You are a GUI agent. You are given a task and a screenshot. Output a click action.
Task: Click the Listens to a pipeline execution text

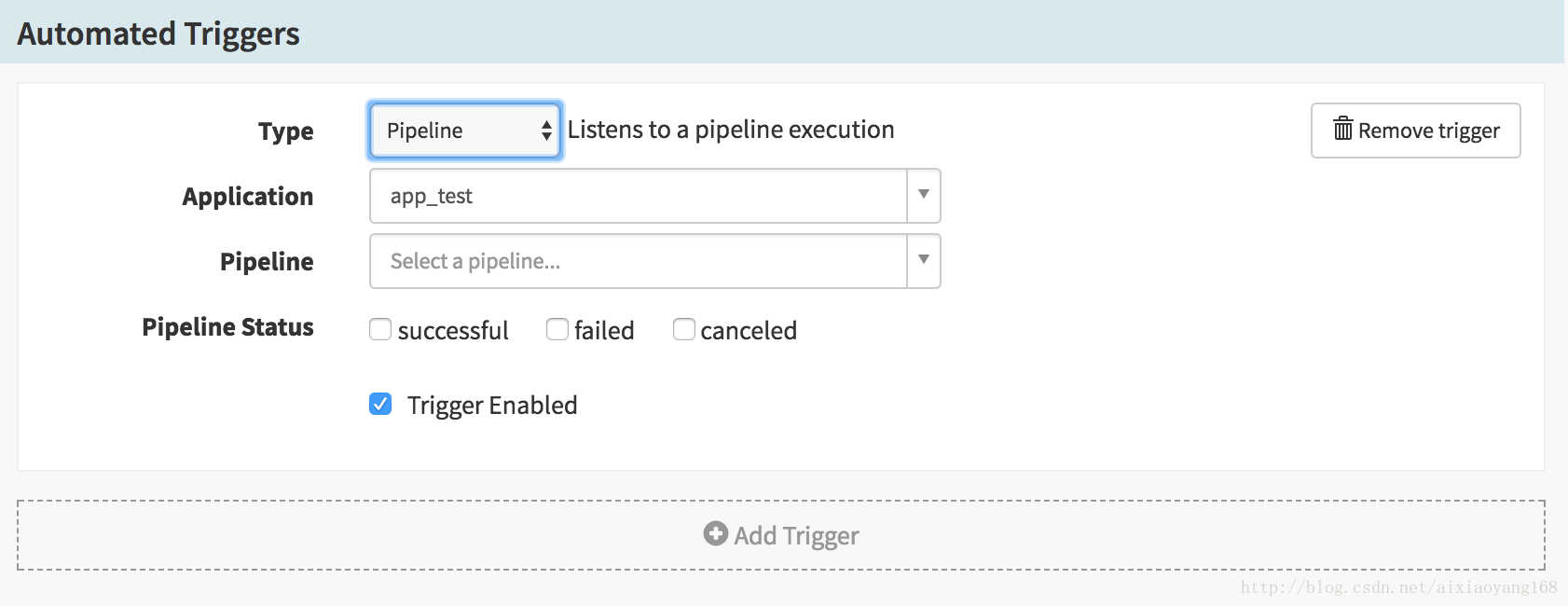731,130
